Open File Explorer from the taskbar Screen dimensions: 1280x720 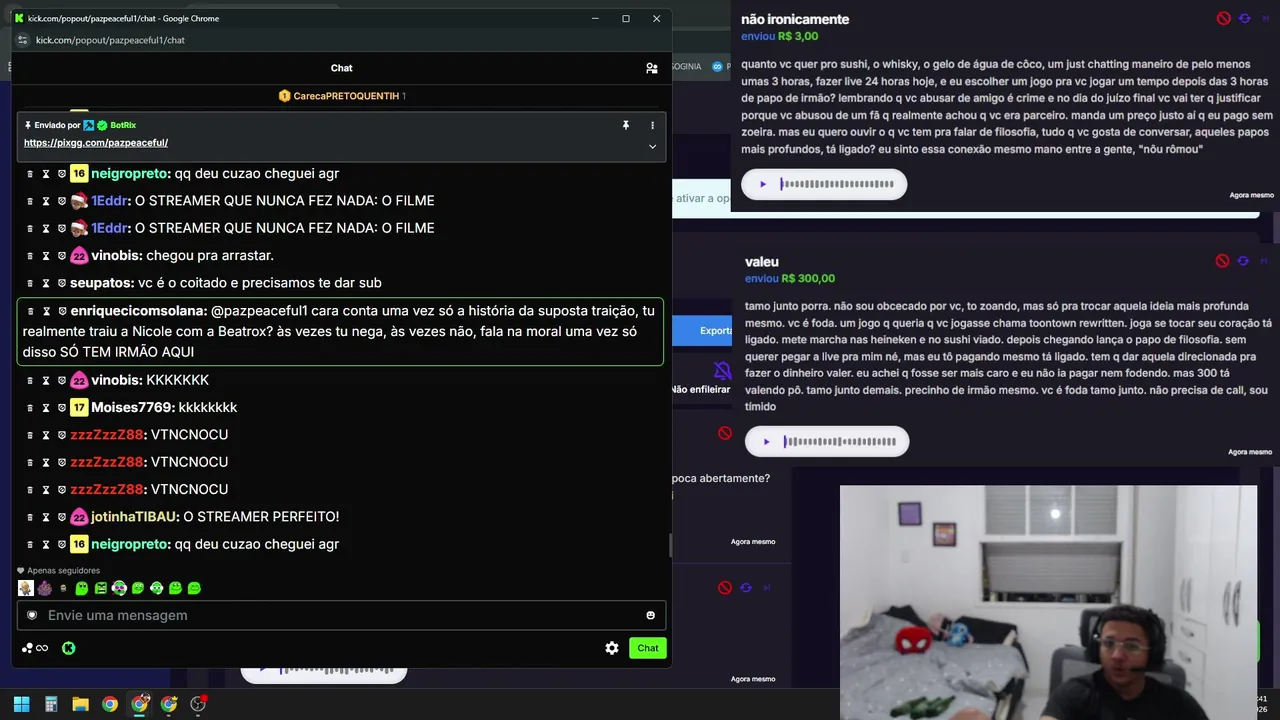point(80,704)
